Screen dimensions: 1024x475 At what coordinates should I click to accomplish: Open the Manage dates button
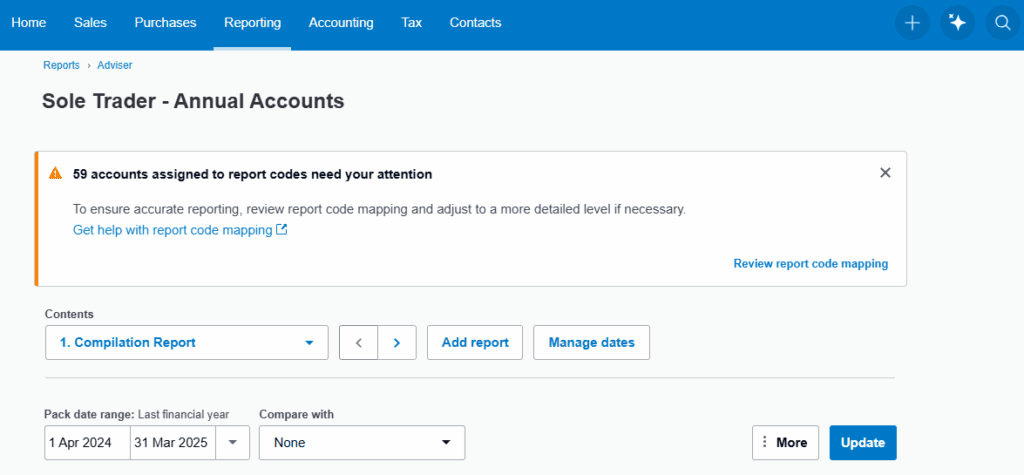click(x=591, y=342)
